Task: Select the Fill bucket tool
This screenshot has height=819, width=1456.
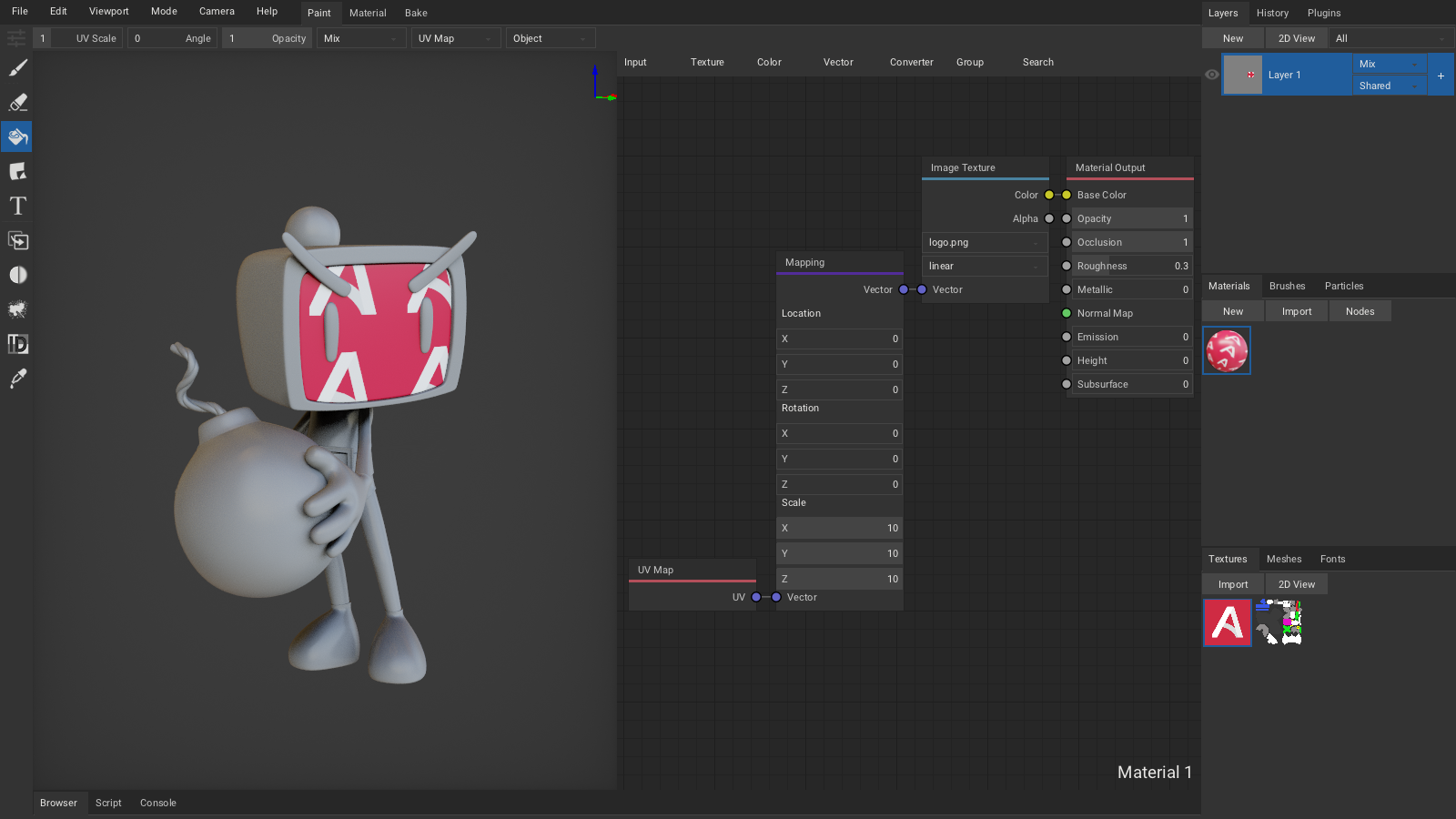Action: tap(17, 137)
